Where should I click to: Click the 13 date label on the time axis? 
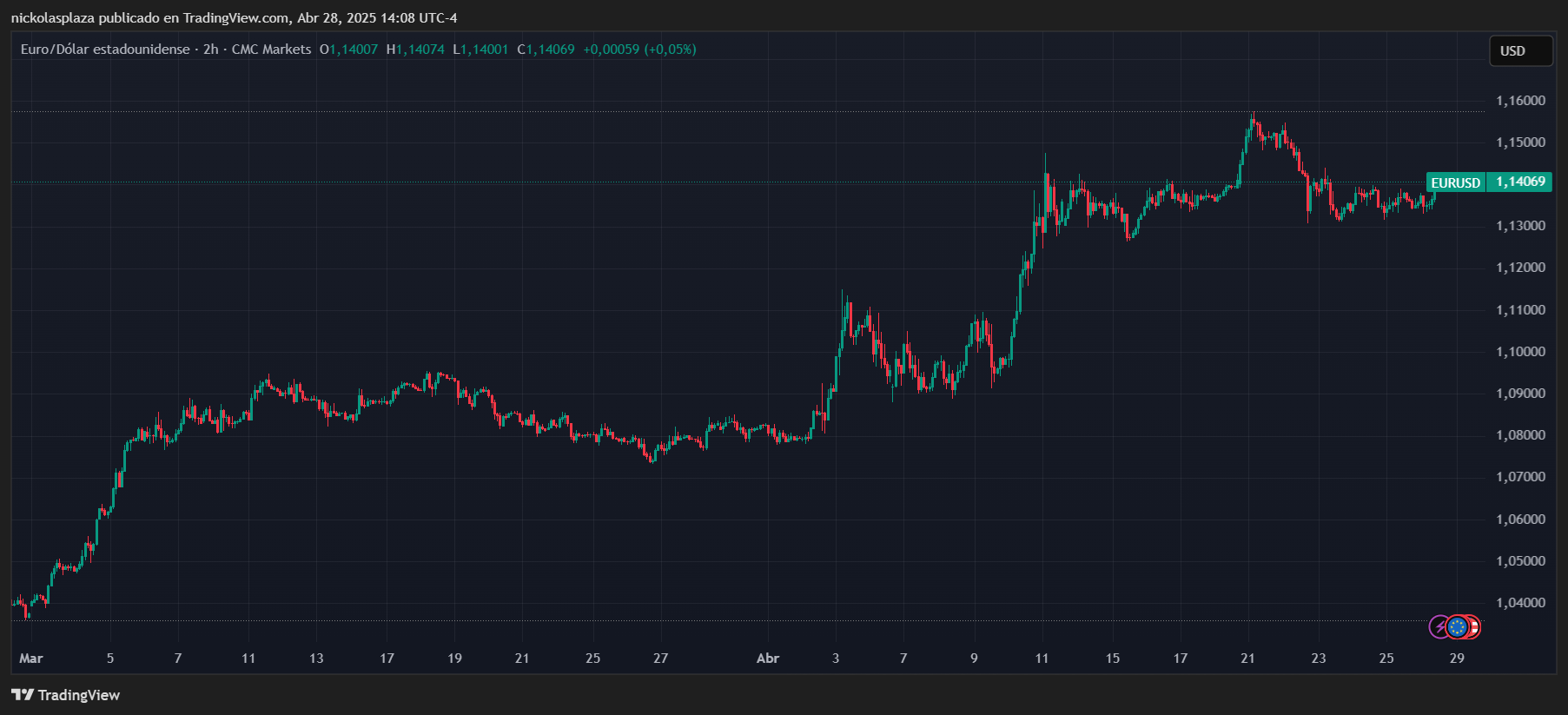[x=316, y=659]
